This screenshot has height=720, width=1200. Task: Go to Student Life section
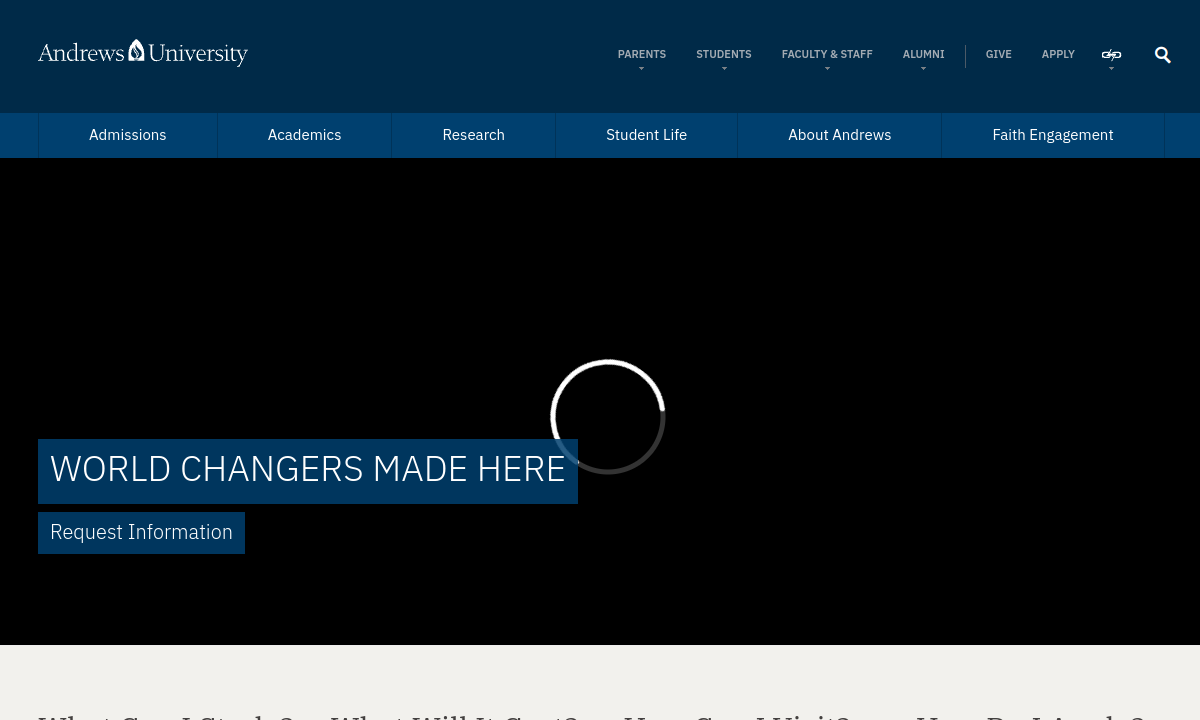tap(646, 135)
